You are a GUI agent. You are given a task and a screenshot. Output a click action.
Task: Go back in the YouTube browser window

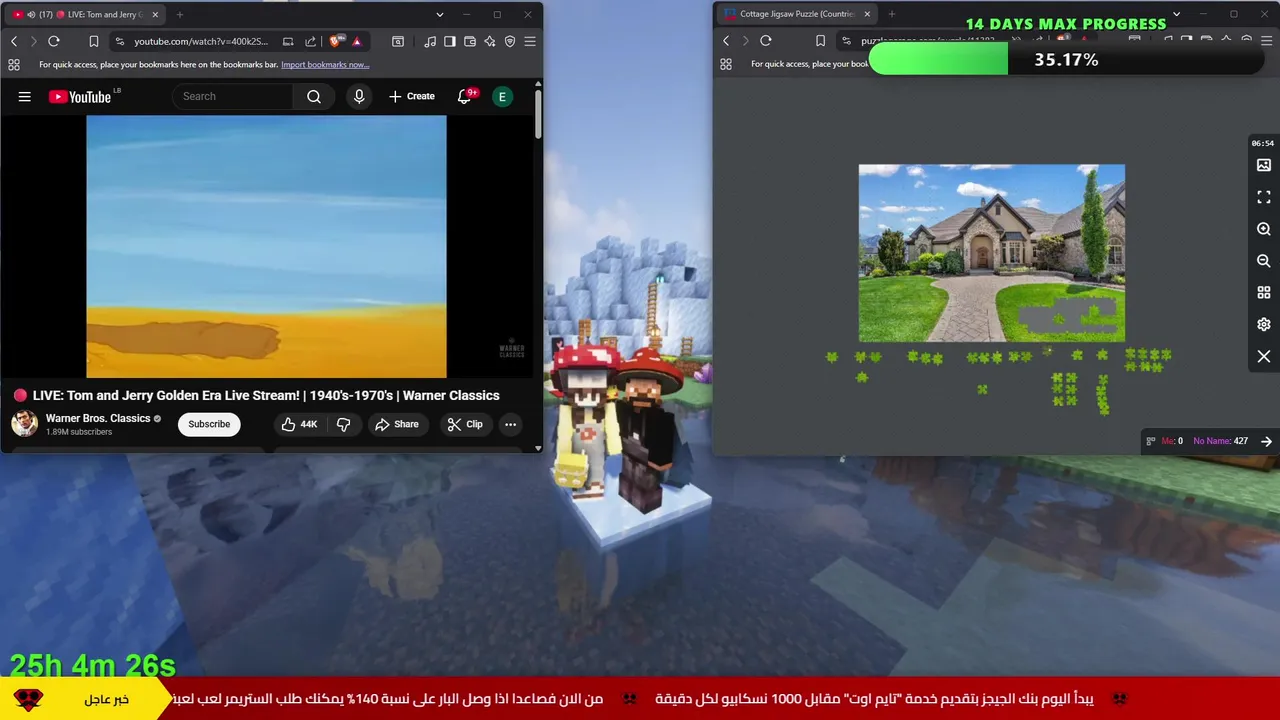tap(14, 41)
